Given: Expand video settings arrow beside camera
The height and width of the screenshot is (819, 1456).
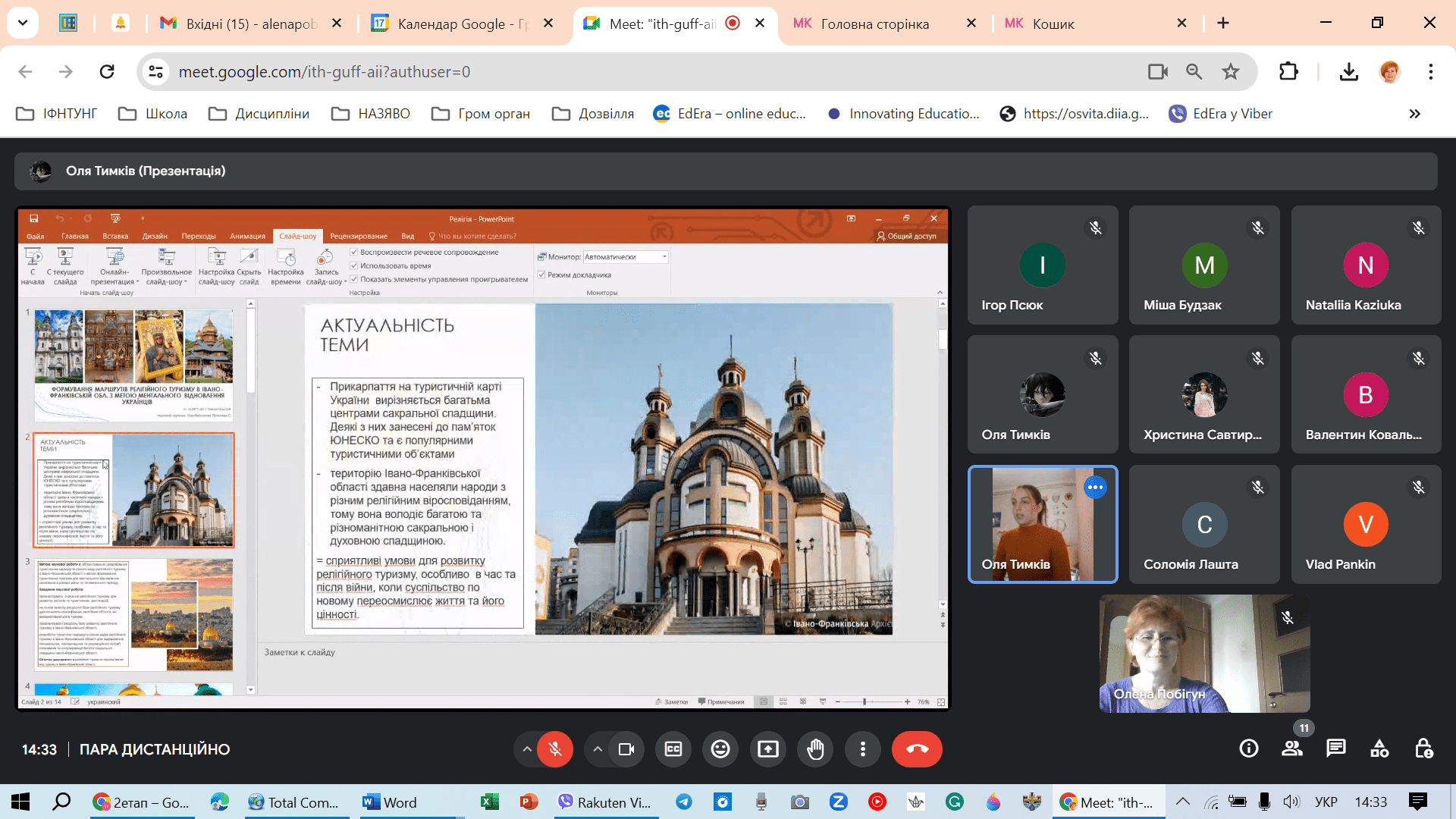Looking at the screenshot, I should pyautogui.click(x=598, y=749).
